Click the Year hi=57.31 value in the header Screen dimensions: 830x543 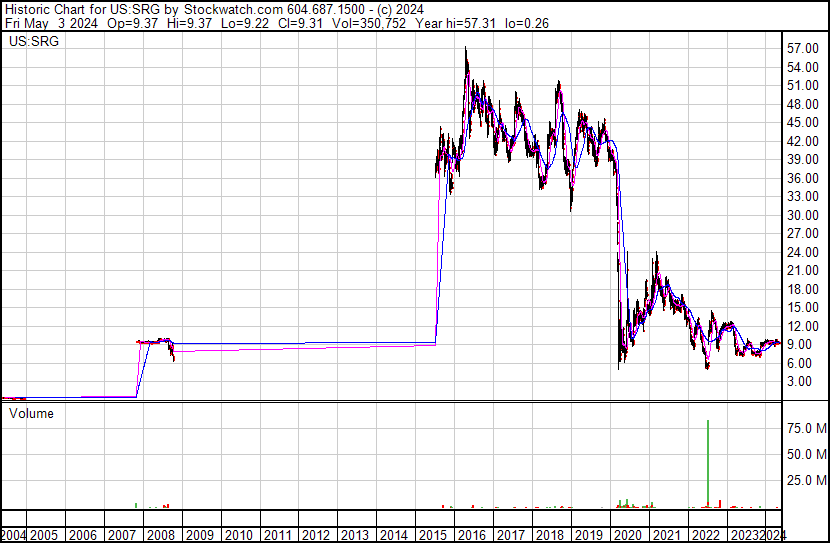coord(456,23)
